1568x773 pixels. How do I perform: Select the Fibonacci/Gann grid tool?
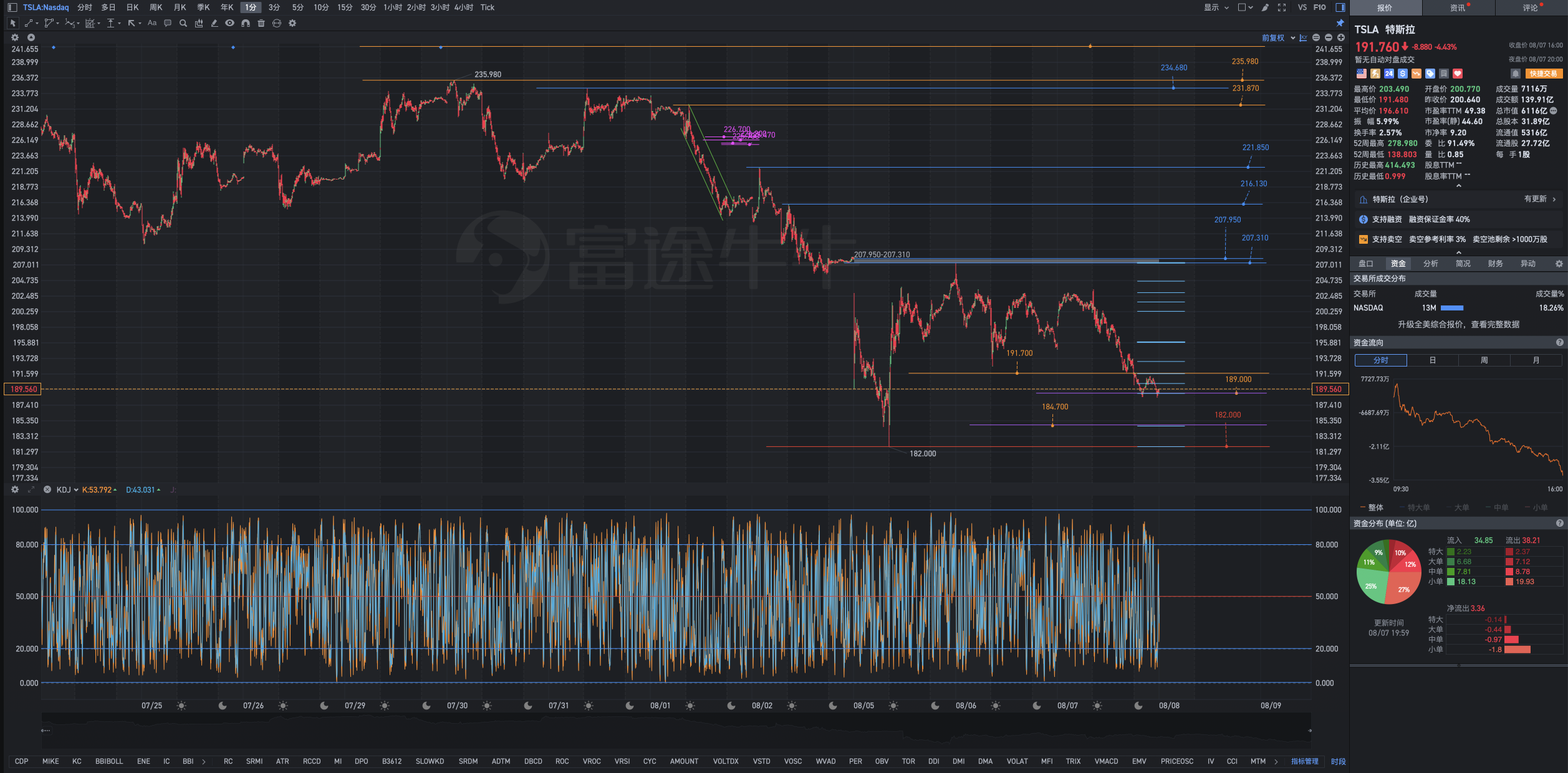click(x=91, y=23)
